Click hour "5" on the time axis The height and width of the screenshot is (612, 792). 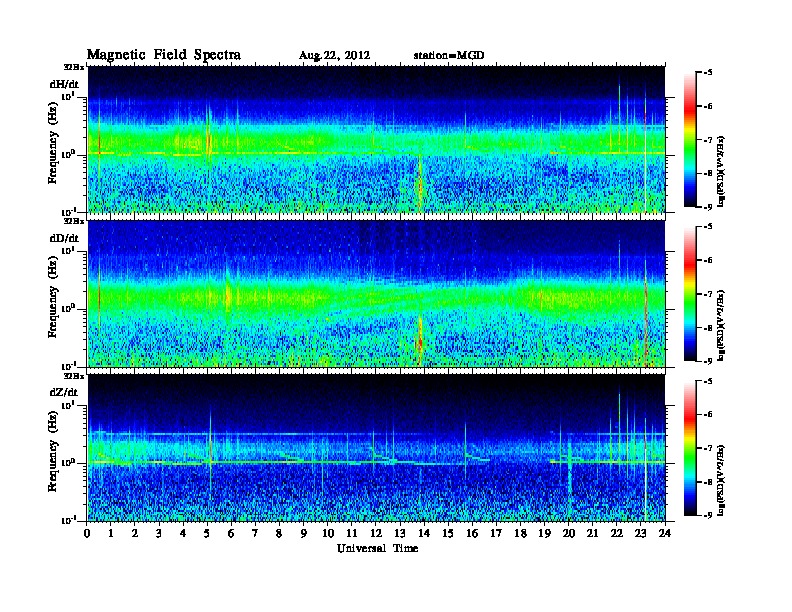click(x=207, y=533)
